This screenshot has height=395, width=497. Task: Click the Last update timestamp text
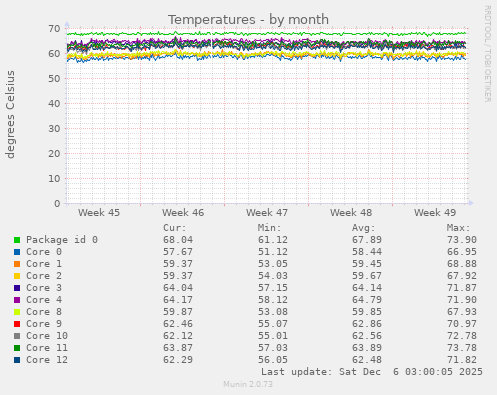[372, 372]
